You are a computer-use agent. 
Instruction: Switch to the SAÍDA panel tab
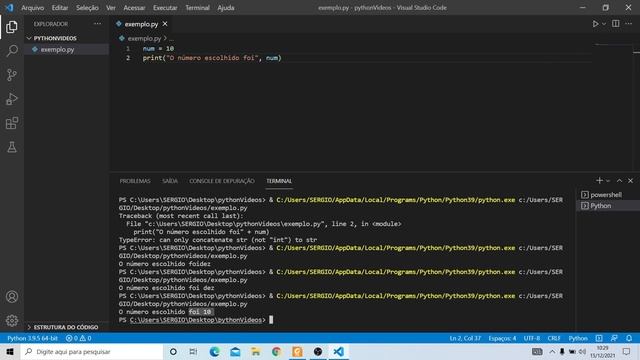point(170,181)
